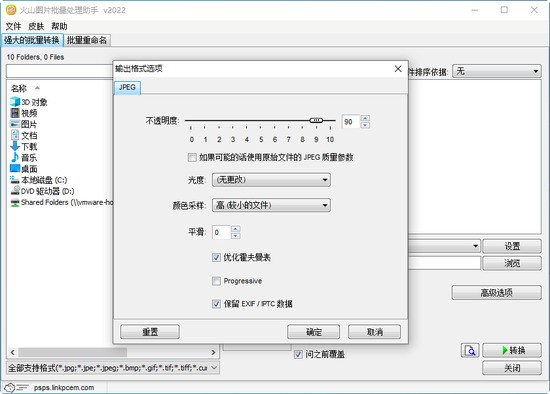The width and height of the screenshot is (550, 394).
Task: Click the DVD 驱动器 (D:) icon
Action: (15, 191)
